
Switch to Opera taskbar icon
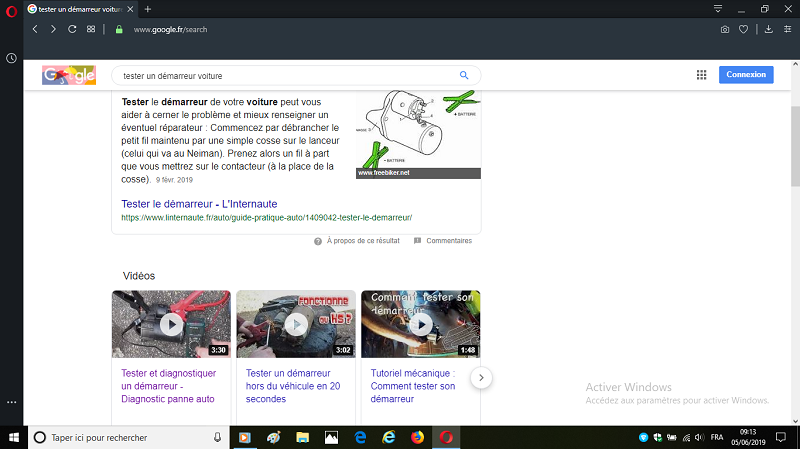point(446,438)
